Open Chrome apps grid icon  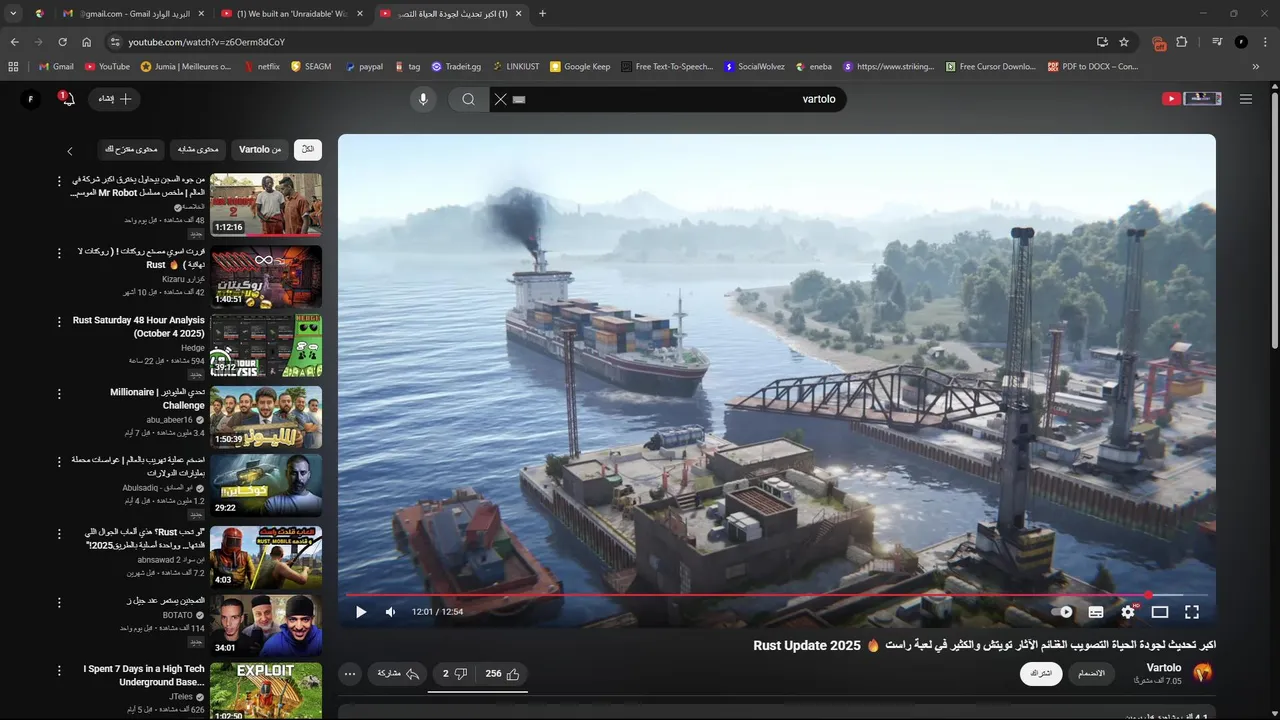(13, 67)
